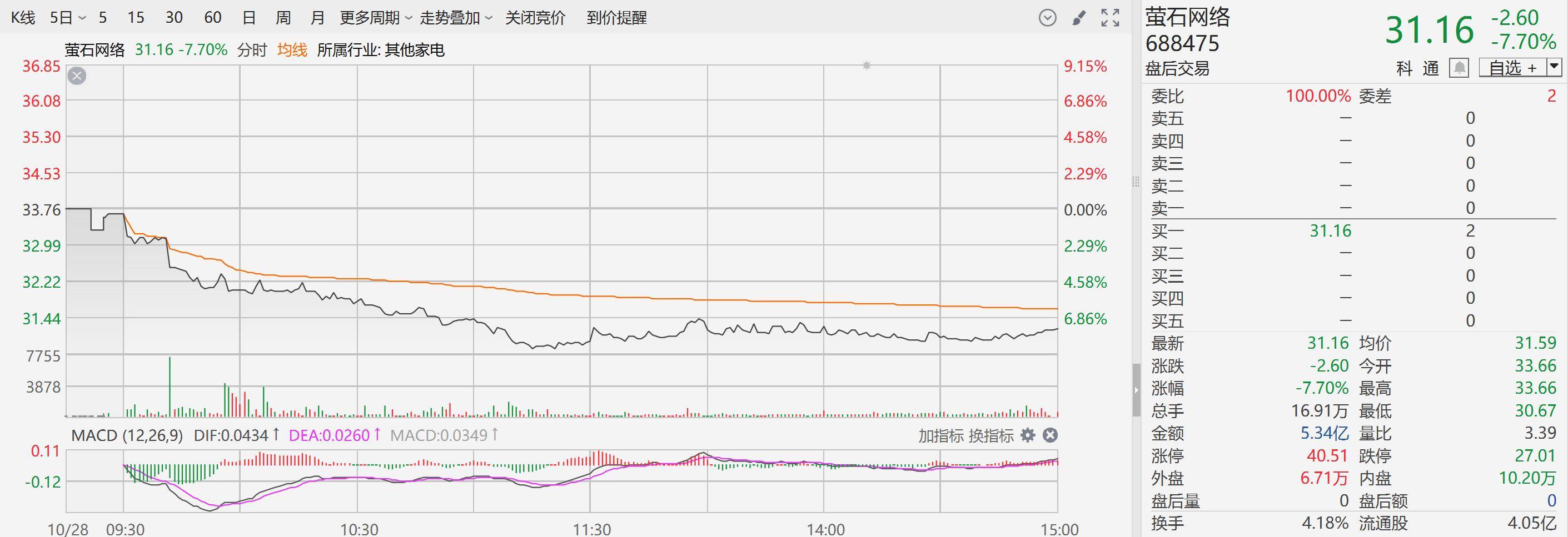Select the 周 weekly period tab
This screenshot has width=1568, height=537.
click(283, 18)
